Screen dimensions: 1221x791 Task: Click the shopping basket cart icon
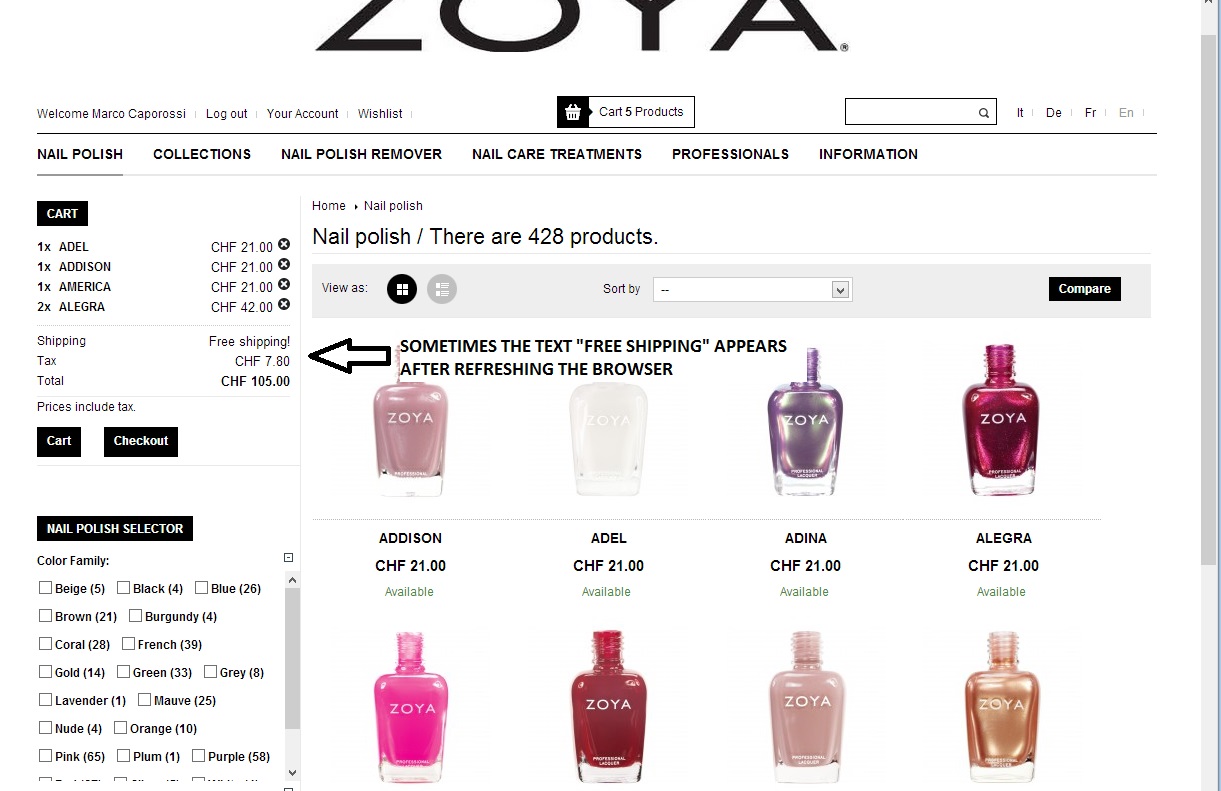click(x=573, y=112)
